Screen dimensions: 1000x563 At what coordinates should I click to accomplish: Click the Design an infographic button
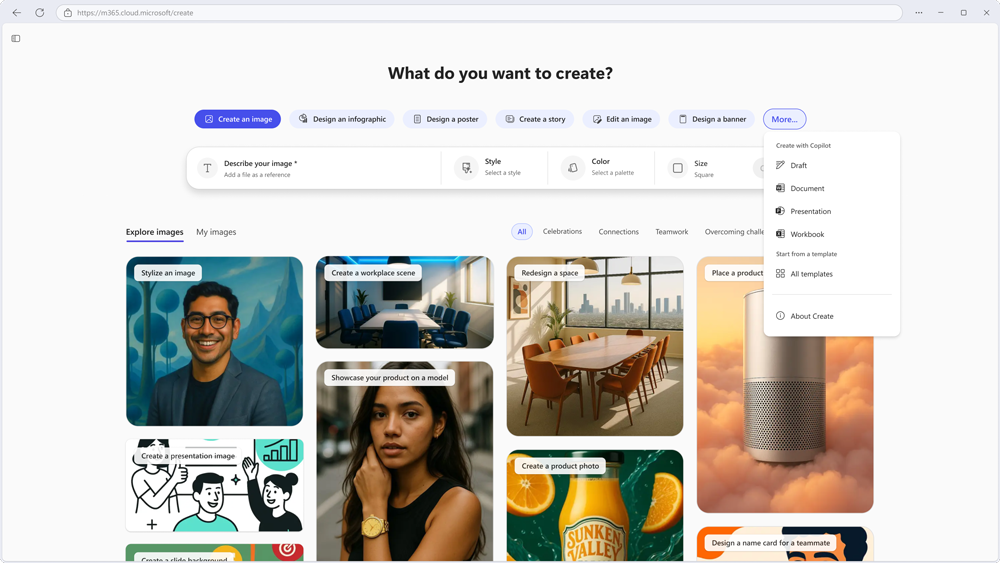(342, 119)
